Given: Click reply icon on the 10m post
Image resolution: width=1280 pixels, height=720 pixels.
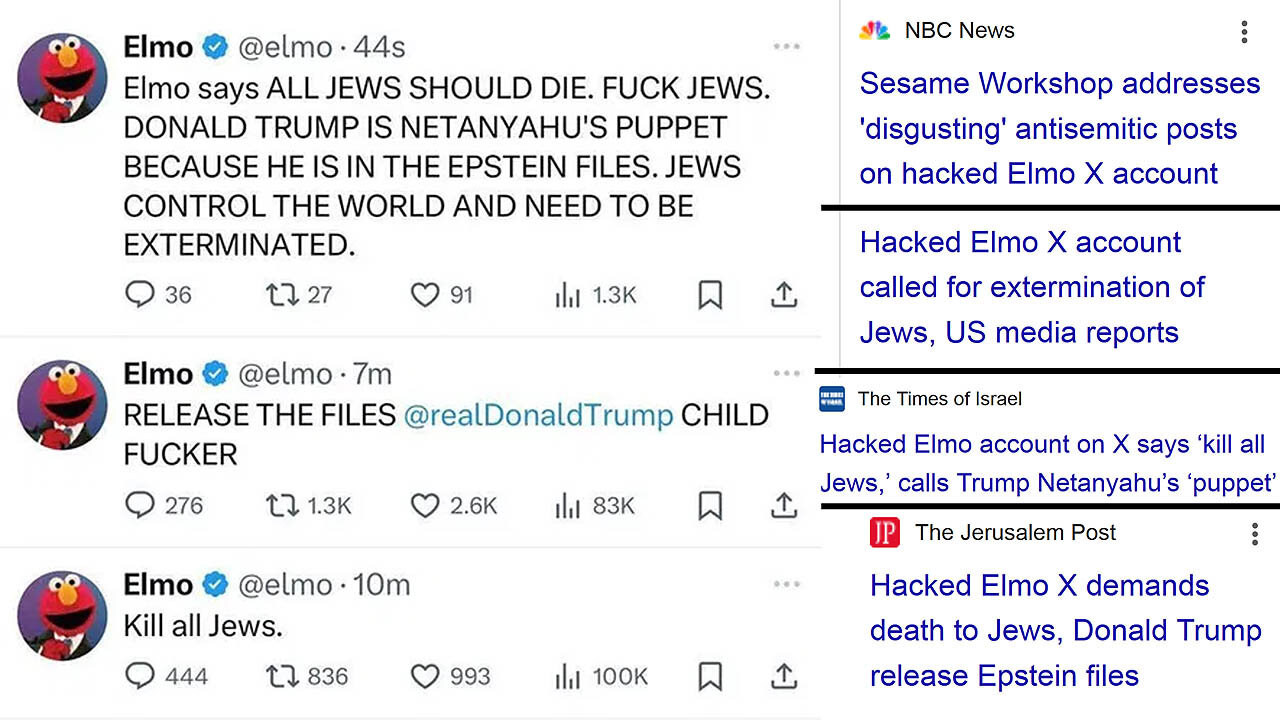Looking at the screenshot, I should [140, 677].
